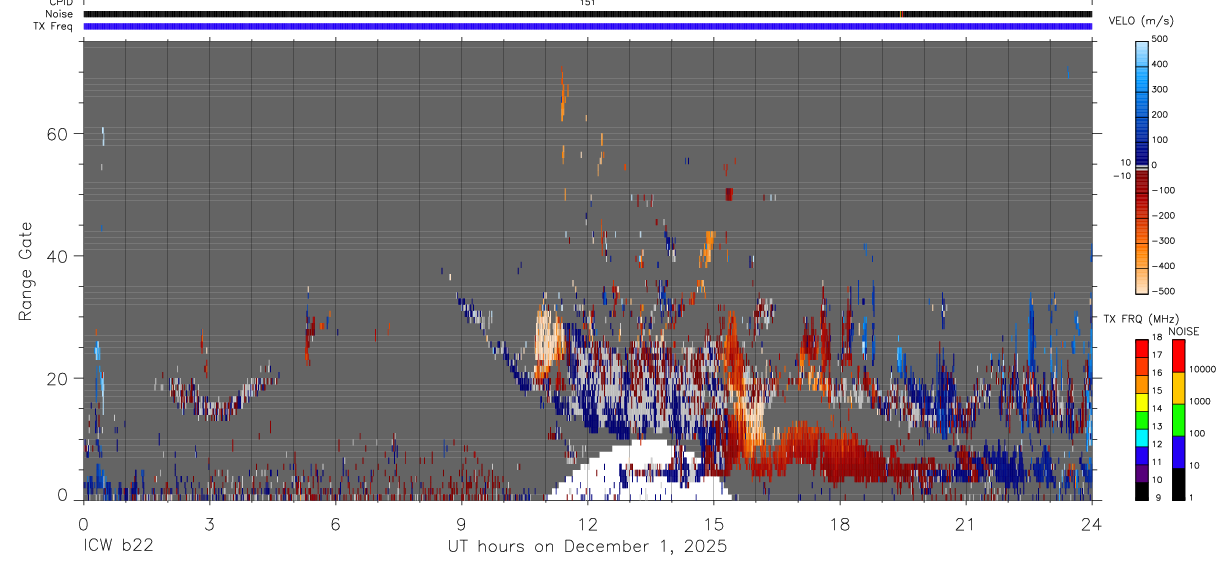1228x567 pixels.
Task: Click the Noise strip label at top
Action: point(60,14)
